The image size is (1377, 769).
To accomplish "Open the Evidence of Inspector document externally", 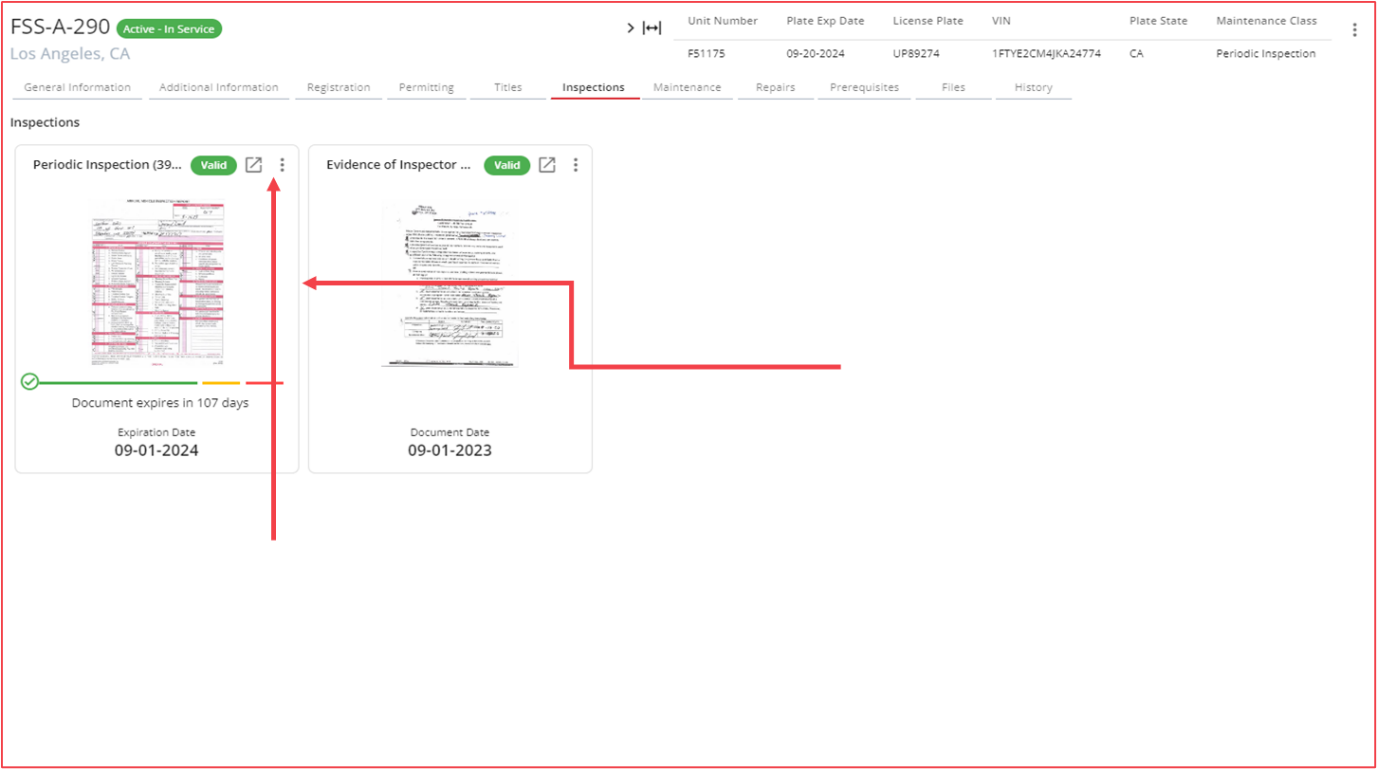I will (547, 165).
